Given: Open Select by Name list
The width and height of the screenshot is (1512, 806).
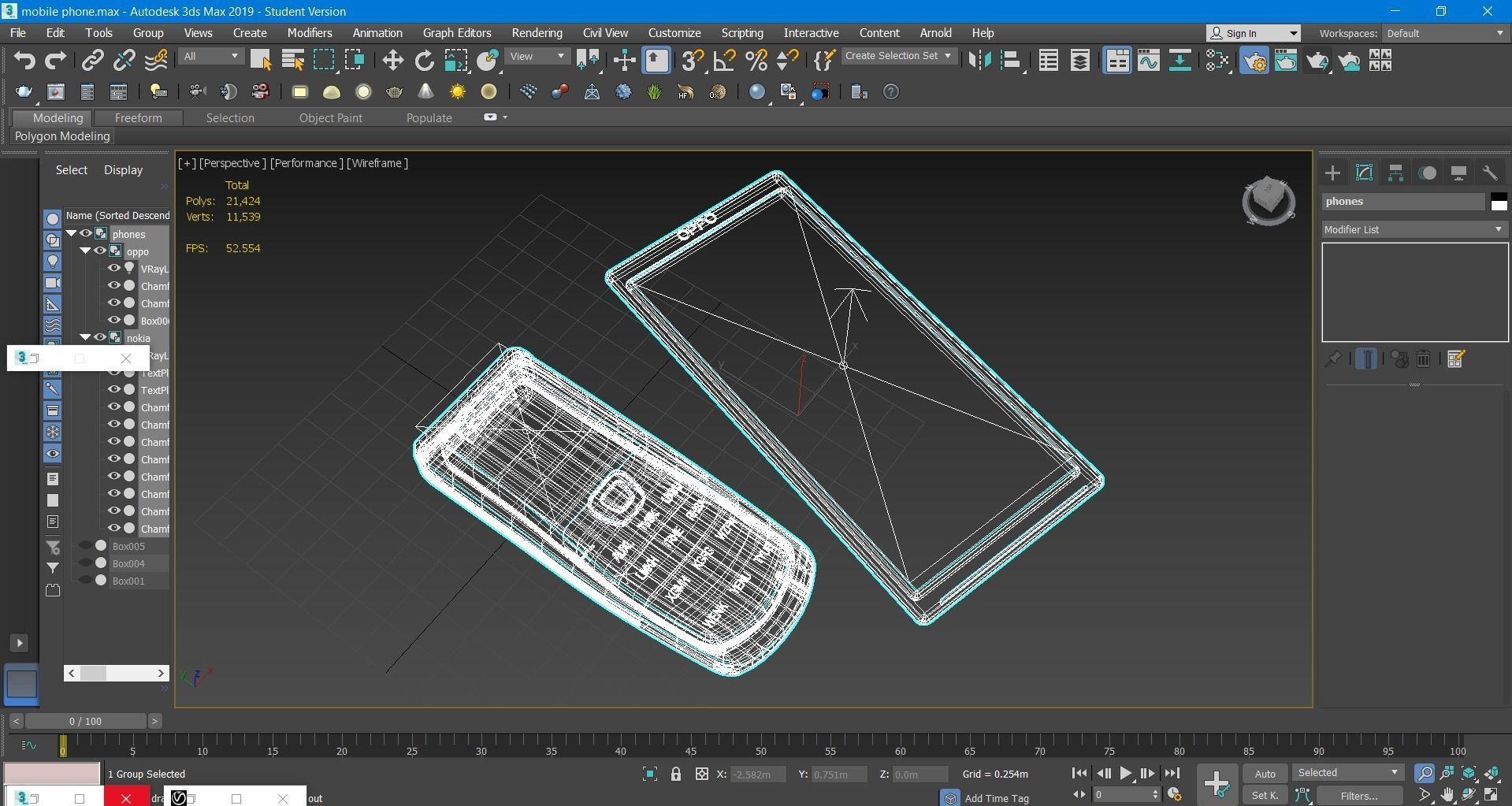Looking at the screenshot, I should click(x=293, y=61).
